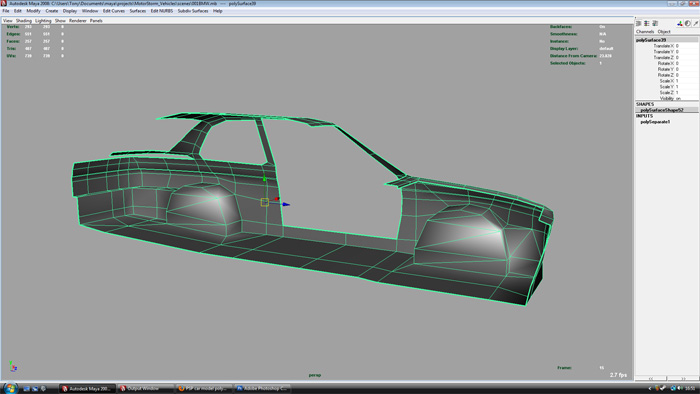Click the third quick launch icon
The image size is (700, 394).
coord(43,389)
